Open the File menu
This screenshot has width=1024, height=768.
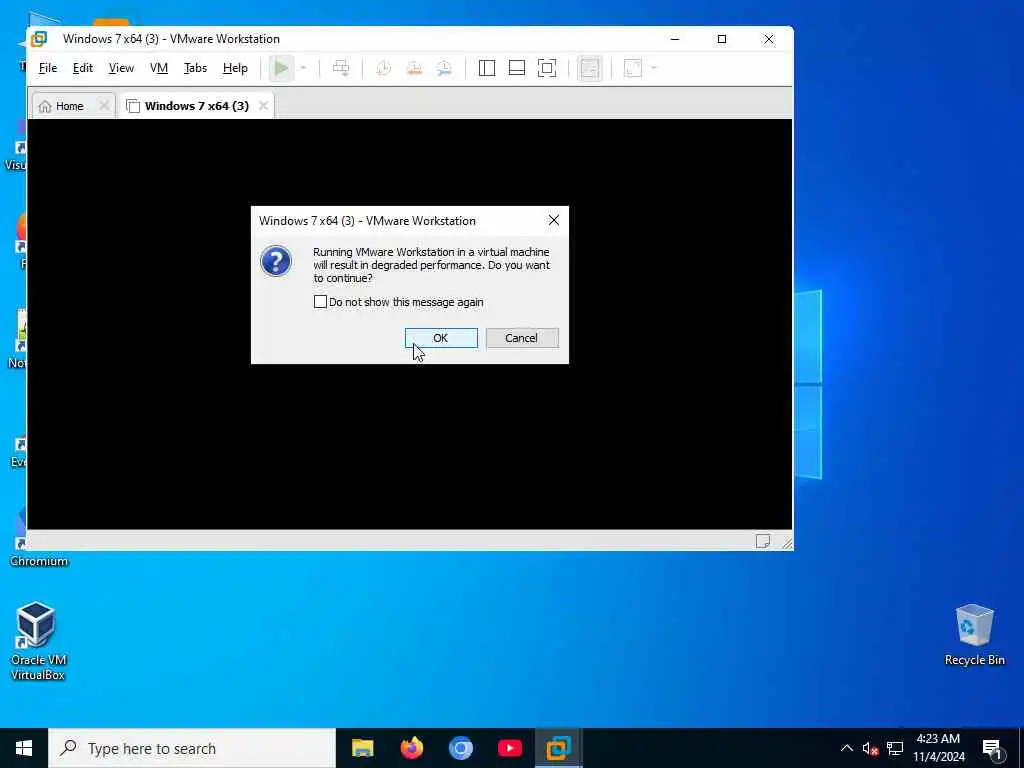click(48, 68)
